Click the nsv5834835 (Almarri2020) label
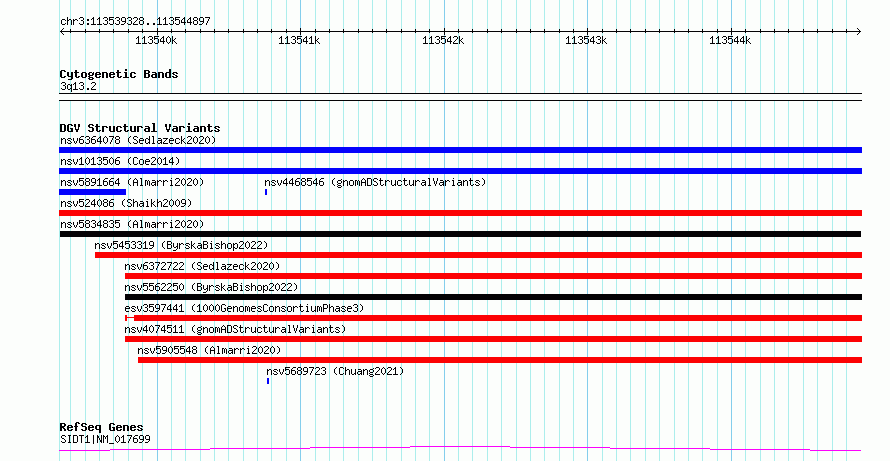The width and height of the screenshot is (890, 461). 132,224
